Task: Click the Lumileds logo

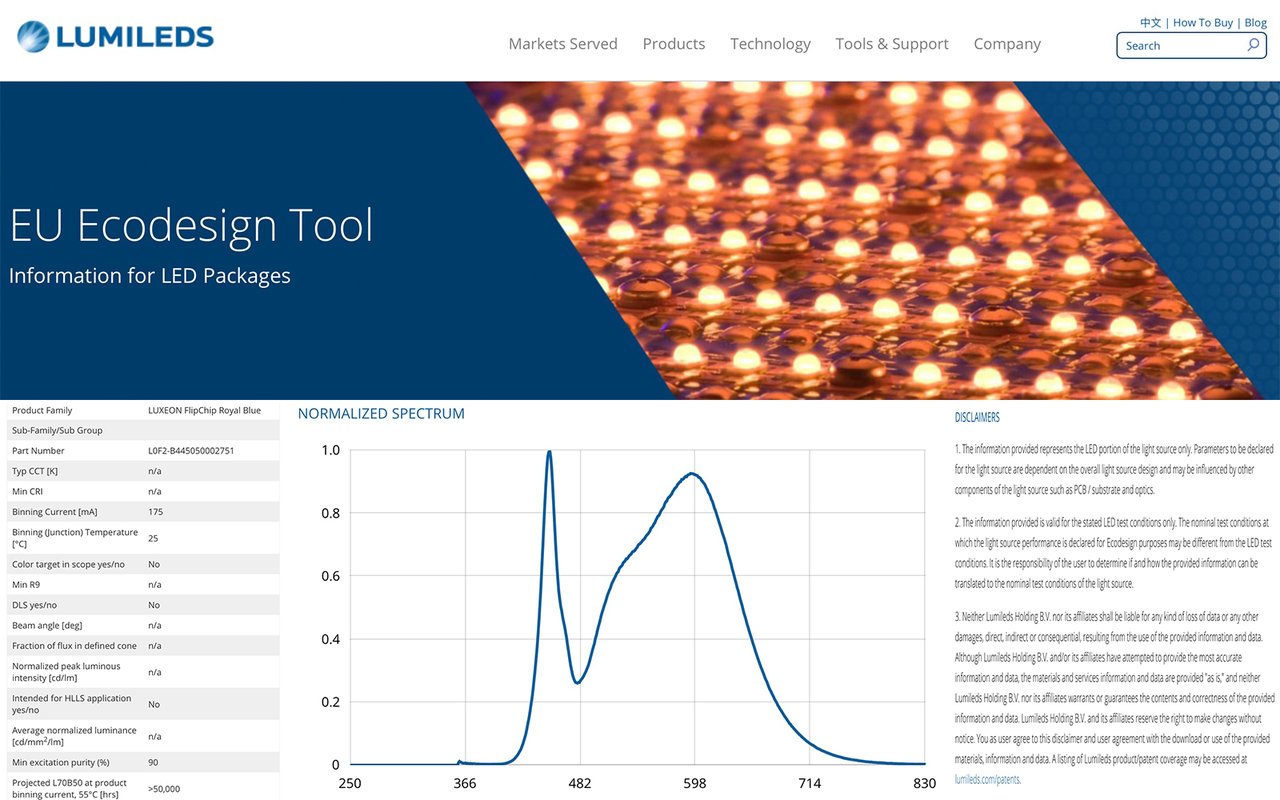Action: pyautogui.click(x=113, y=35)
